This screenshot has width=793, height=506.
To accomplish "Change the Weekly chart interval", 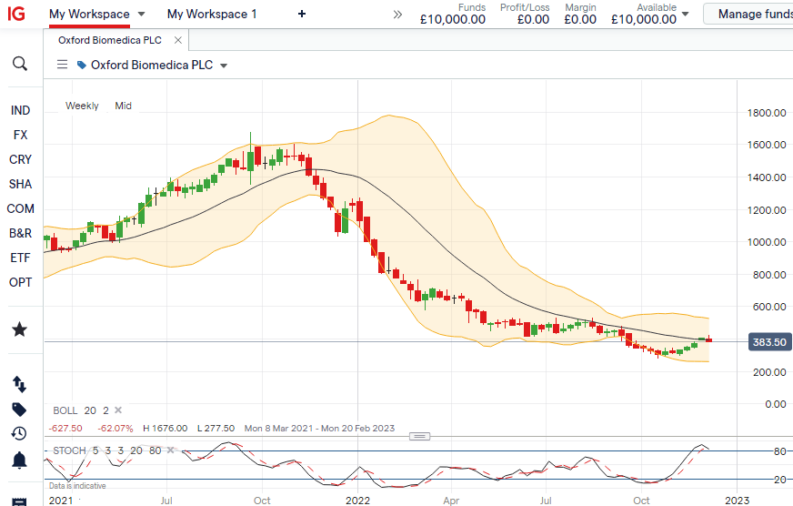I will point(82,106).
